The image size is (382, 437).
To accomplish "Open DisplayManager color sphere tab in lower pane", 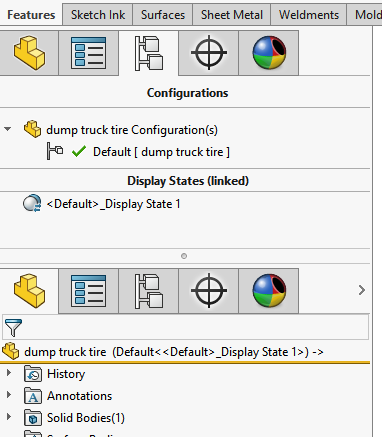I will [x=269, y=291].
